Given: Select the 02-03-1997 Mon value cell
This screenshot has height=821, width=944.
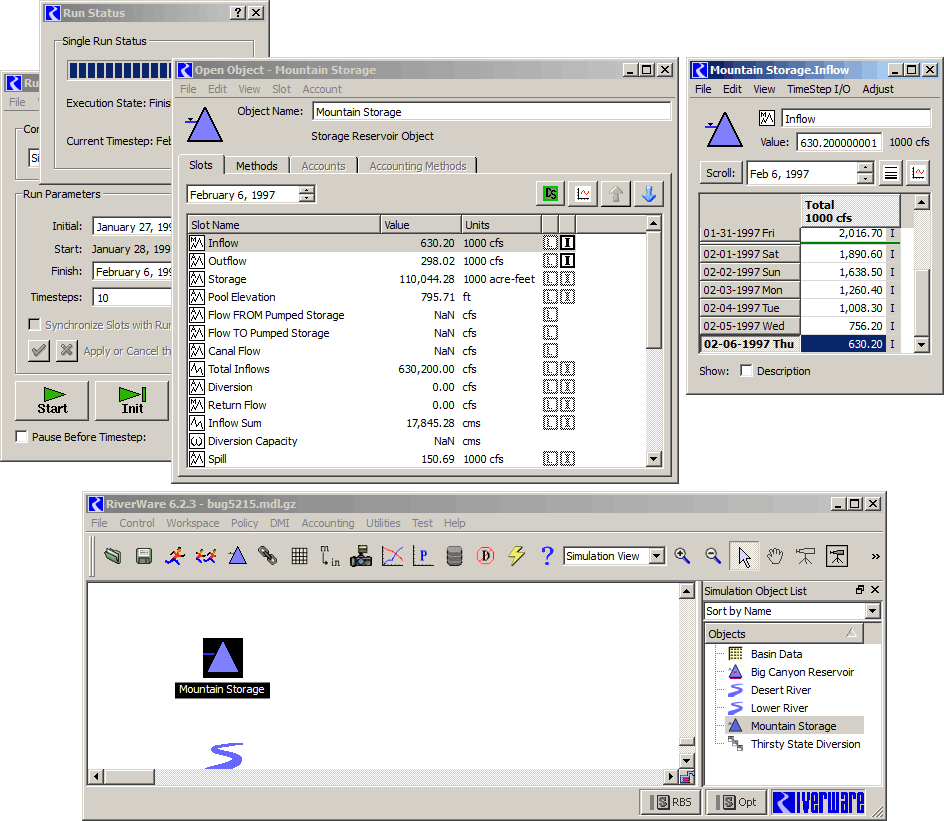Looking at the screenshot, I should point(843,290).
